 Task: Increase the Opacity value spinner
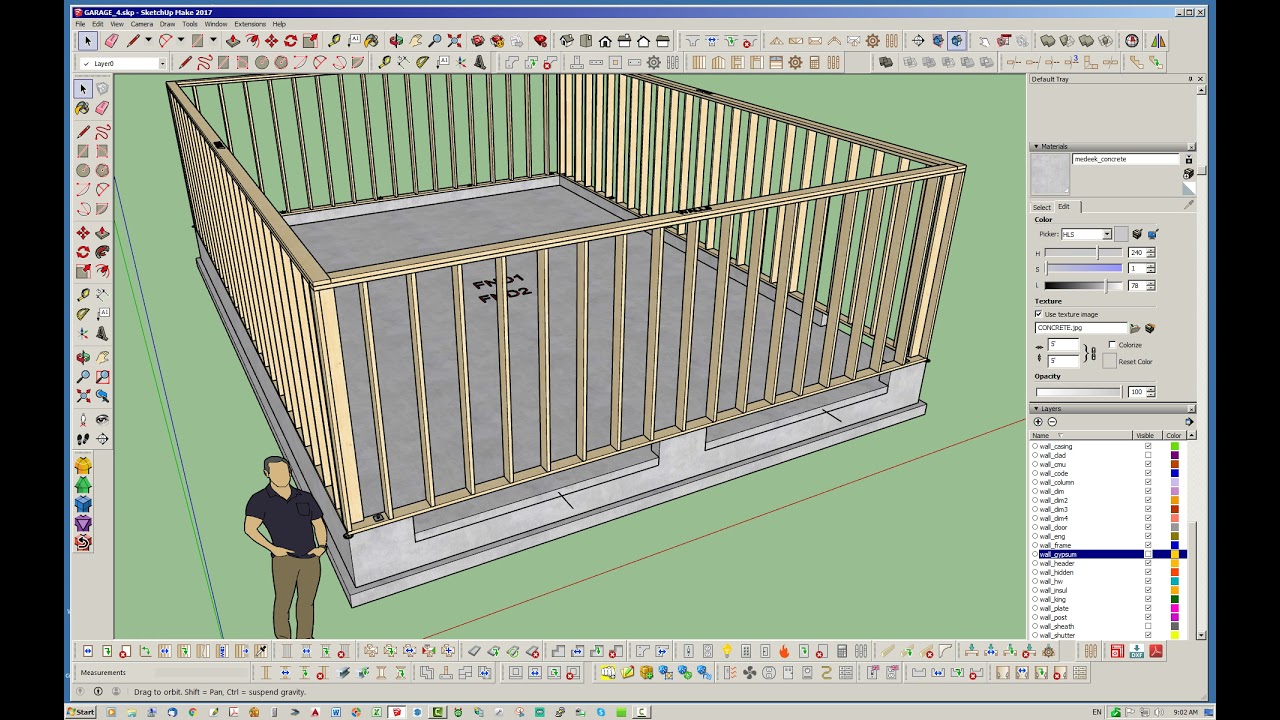[x=1151, y=389]
